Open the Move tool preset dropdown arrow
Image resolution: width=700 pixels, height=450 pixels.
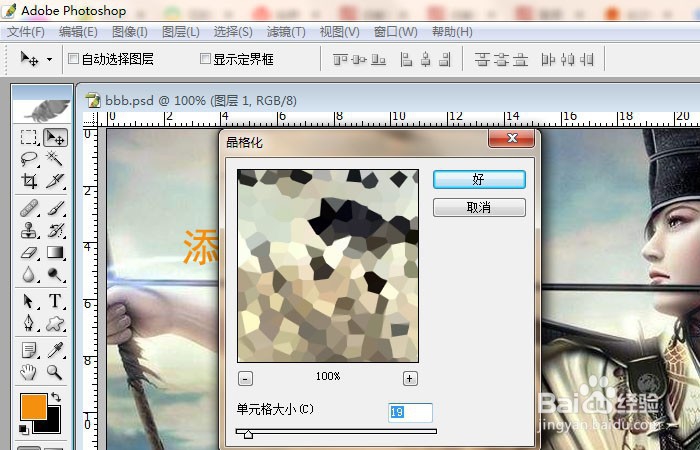click(50, 59)
